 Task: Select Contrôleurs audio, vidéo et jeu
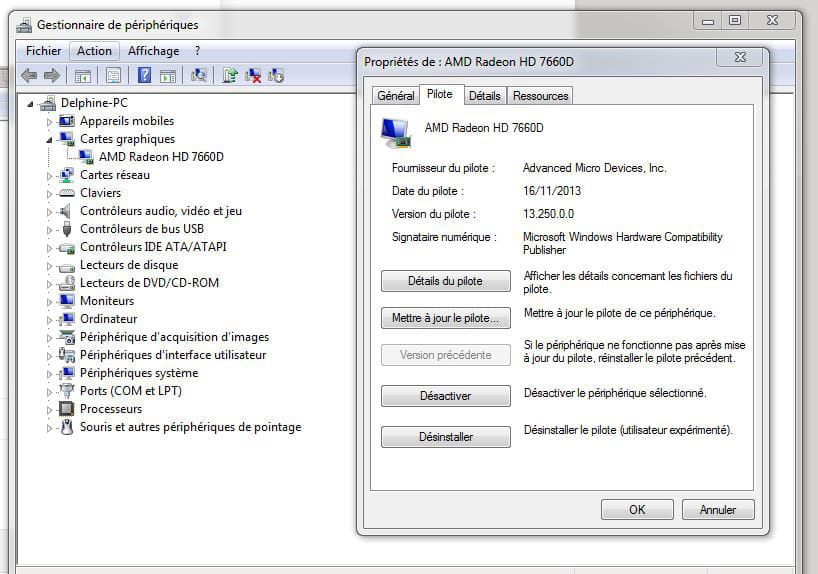point(161,211)
